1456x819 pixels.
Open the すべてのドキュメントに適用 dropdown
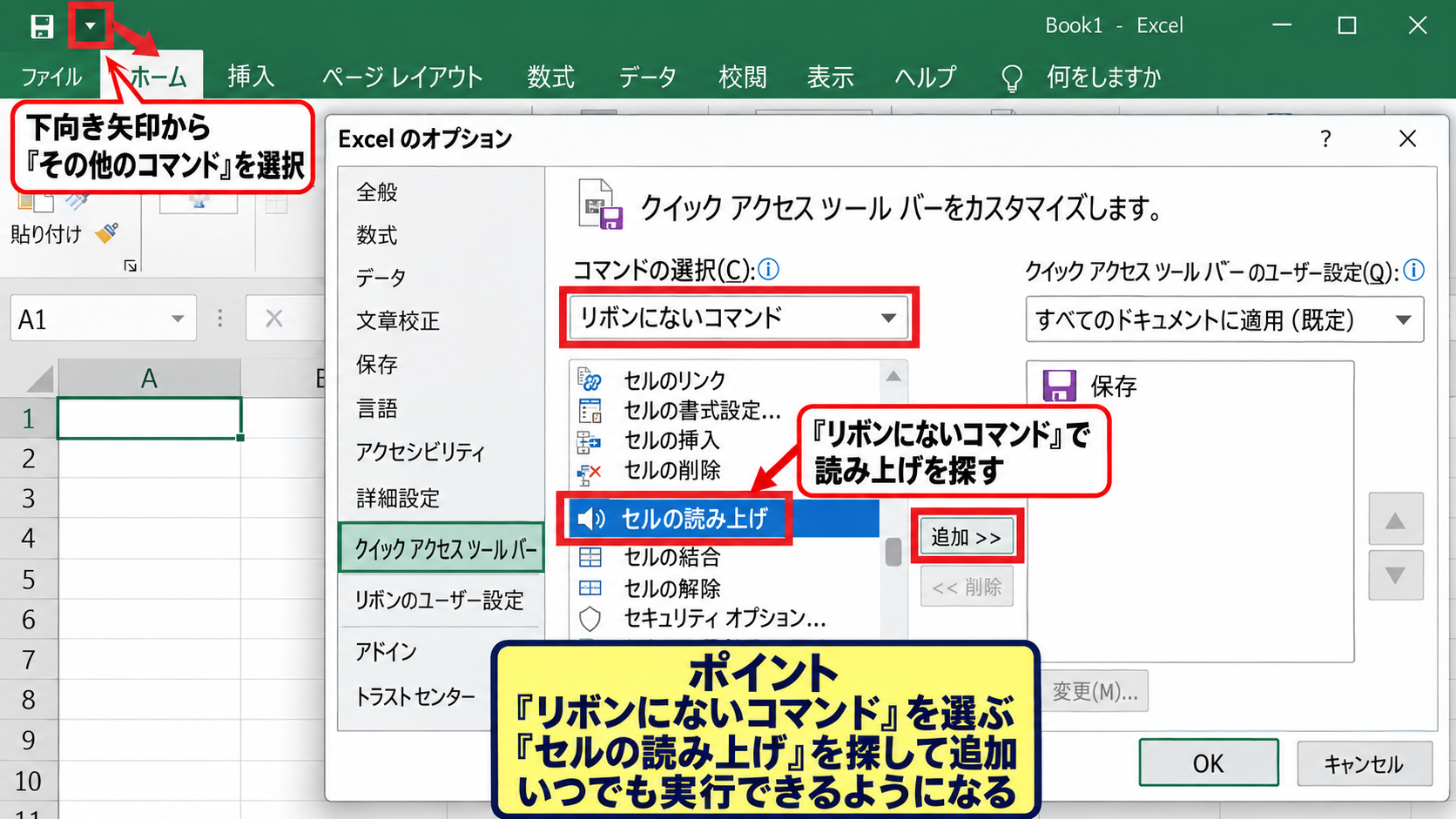click(x=1224, y=320)
